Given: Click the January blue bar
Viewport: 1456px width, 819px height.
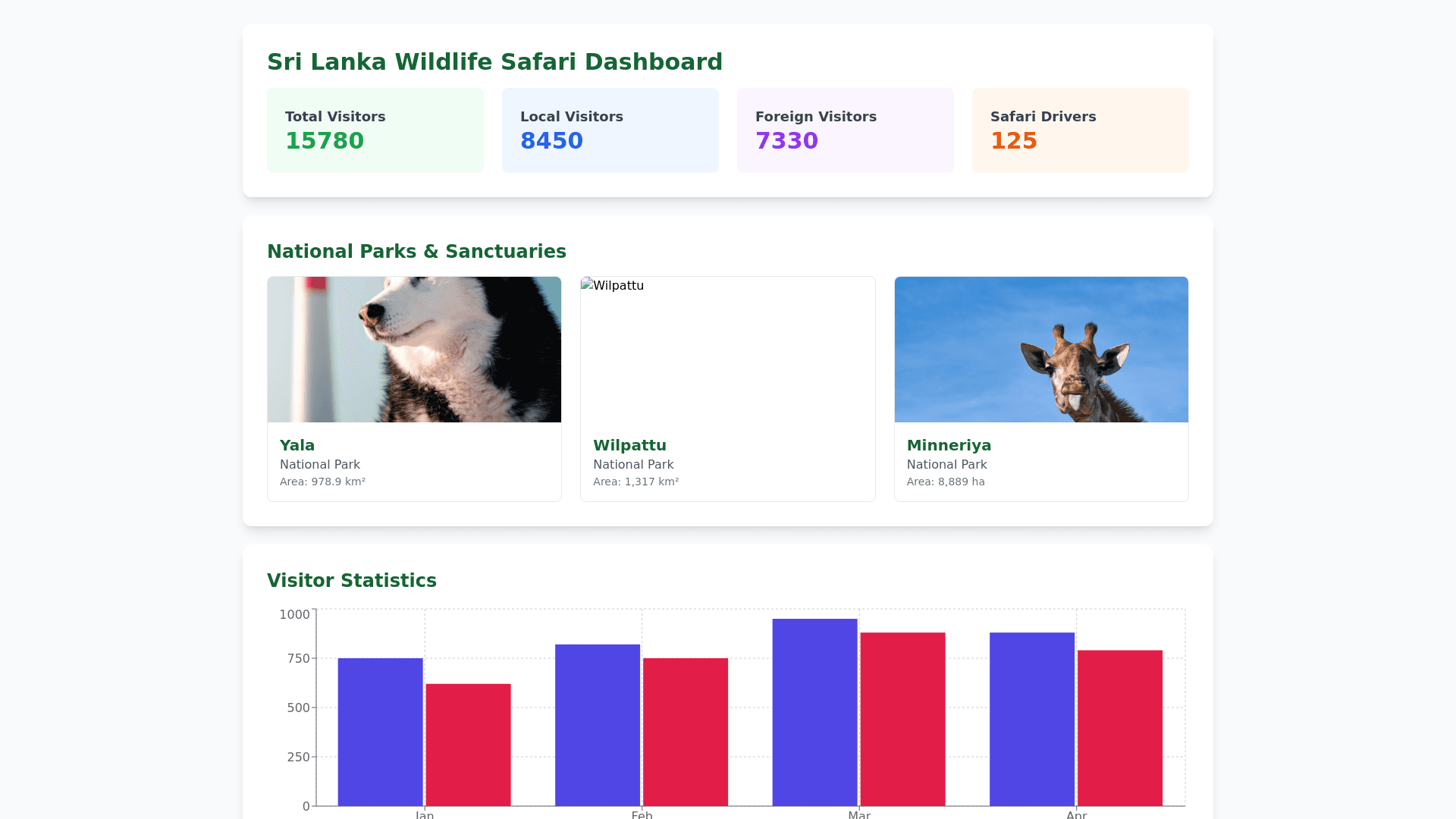Looking at the screenshot, I should [x=380, y=732].
